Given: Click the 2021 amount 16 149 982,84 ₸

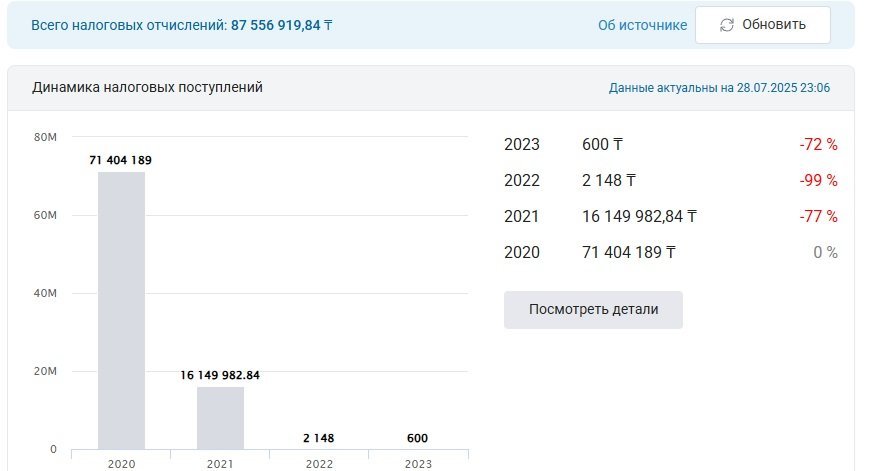Looking at the screenshot, I should point(639,217).
